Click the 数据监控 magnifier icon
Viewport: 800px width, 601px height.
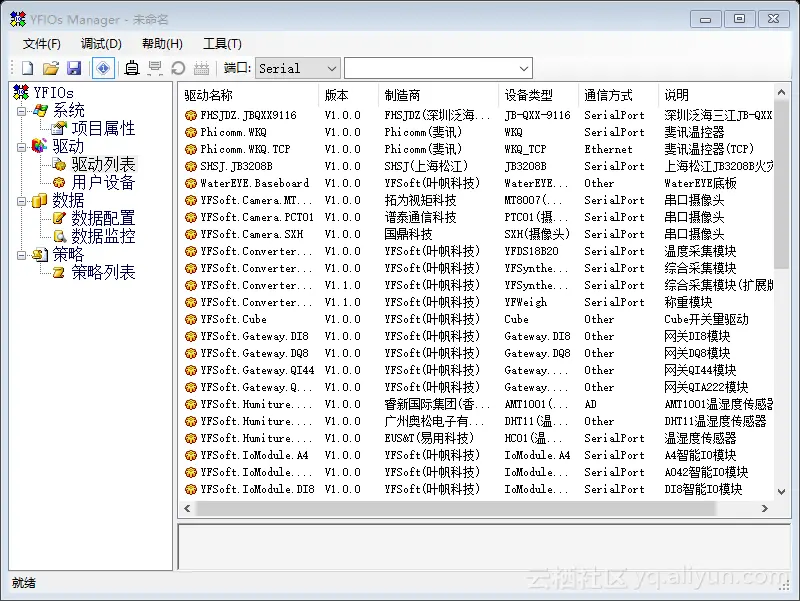(x=61, y=236)
